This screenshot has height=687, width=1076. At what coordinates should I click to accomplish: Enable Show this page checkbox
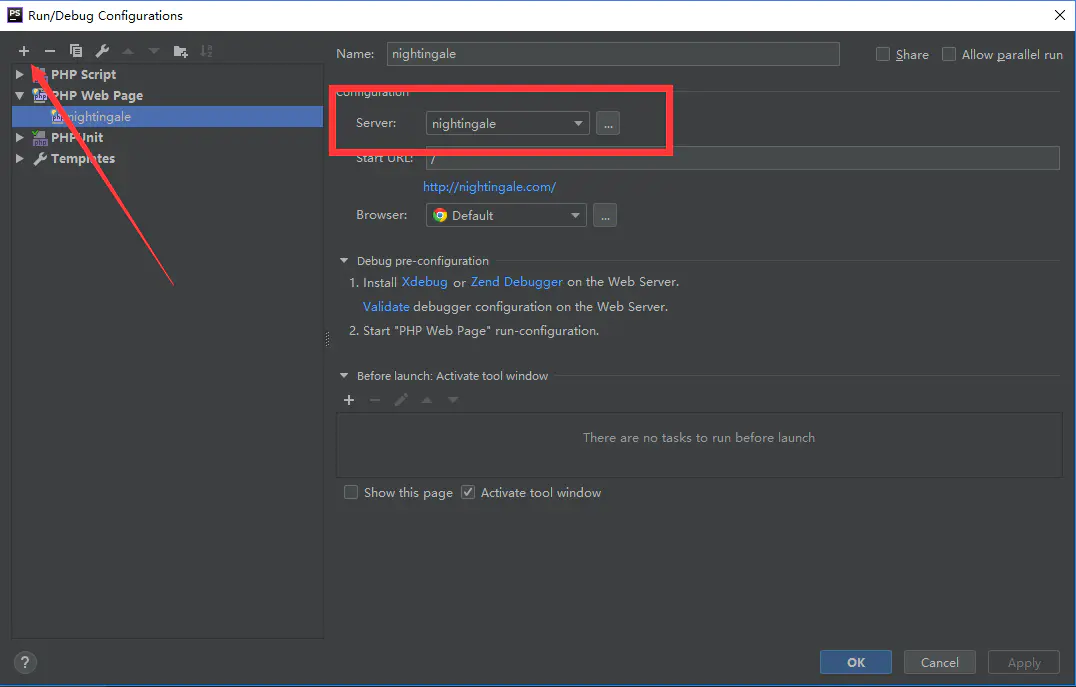click(351, 492)
